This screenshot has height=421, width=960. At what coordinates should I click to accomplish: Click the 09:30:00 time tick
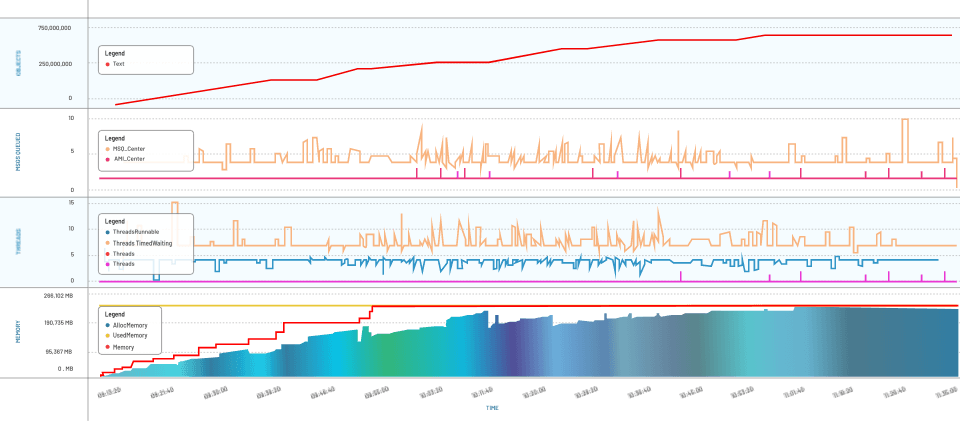217,392
